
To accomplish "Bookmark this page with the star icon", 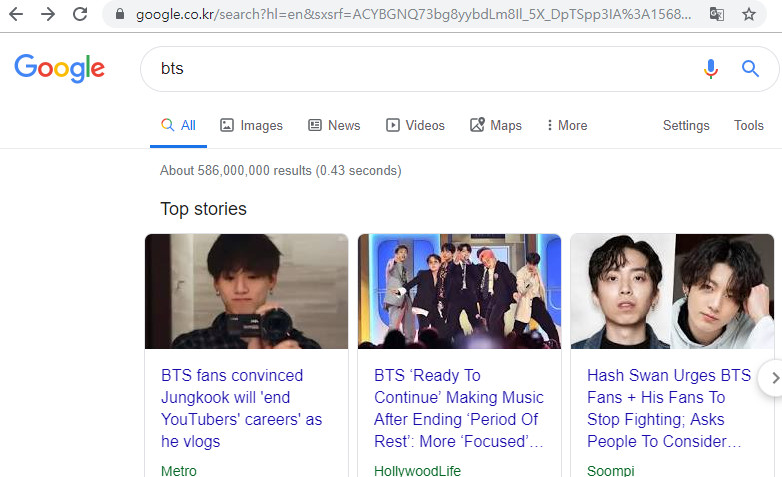I will 749,14.
